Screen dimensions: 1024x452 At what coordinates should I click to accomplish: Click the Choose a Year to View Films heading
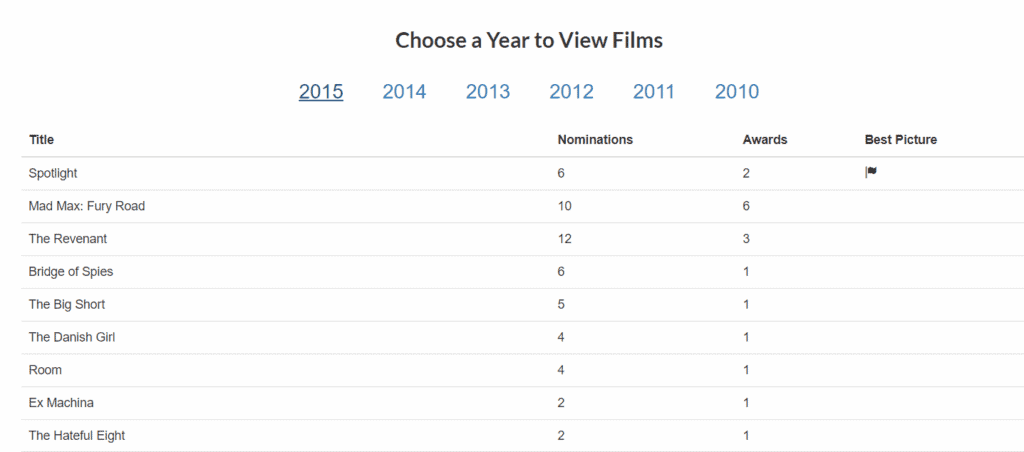click(529, 41)
